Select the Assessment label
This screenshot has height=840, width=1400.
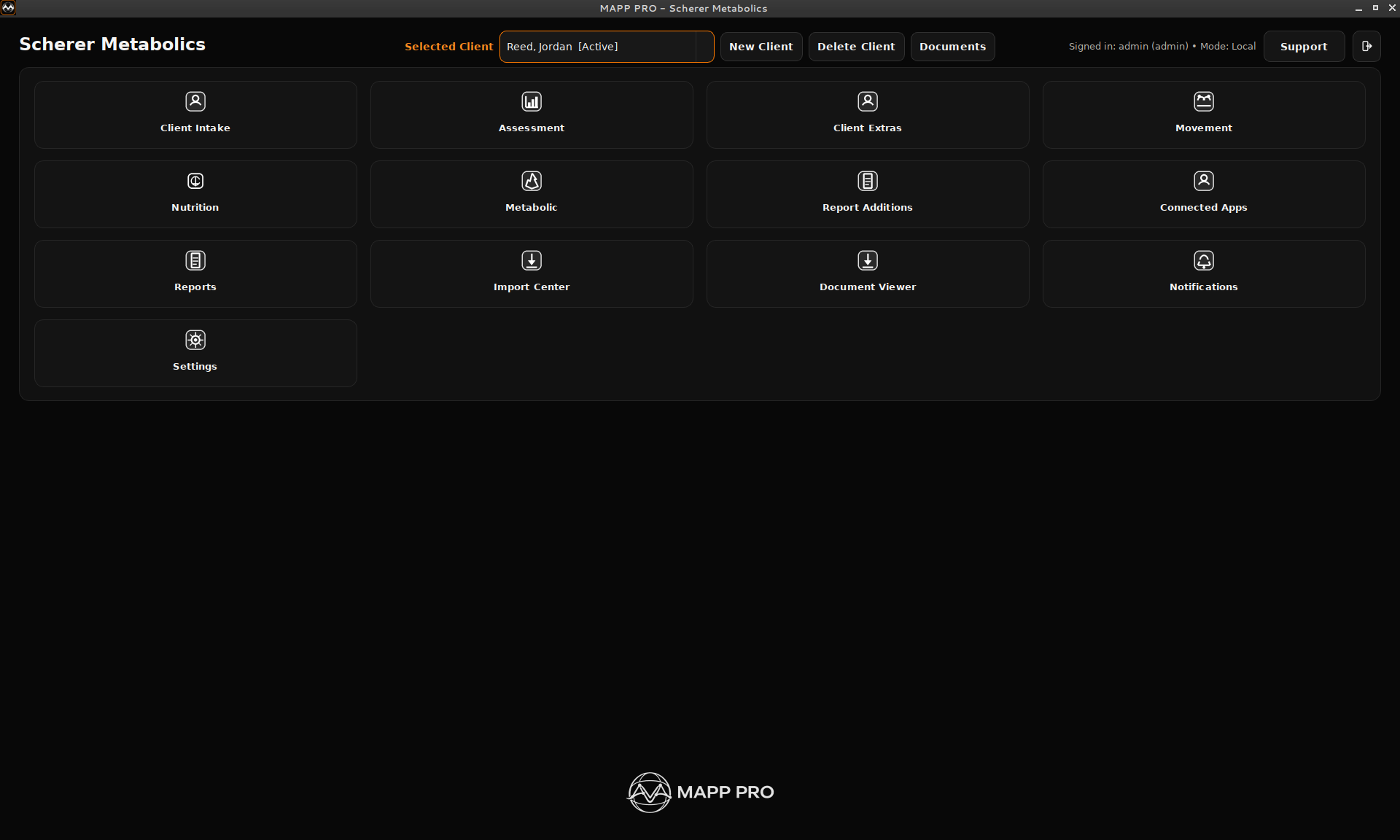tap(532, 128)
